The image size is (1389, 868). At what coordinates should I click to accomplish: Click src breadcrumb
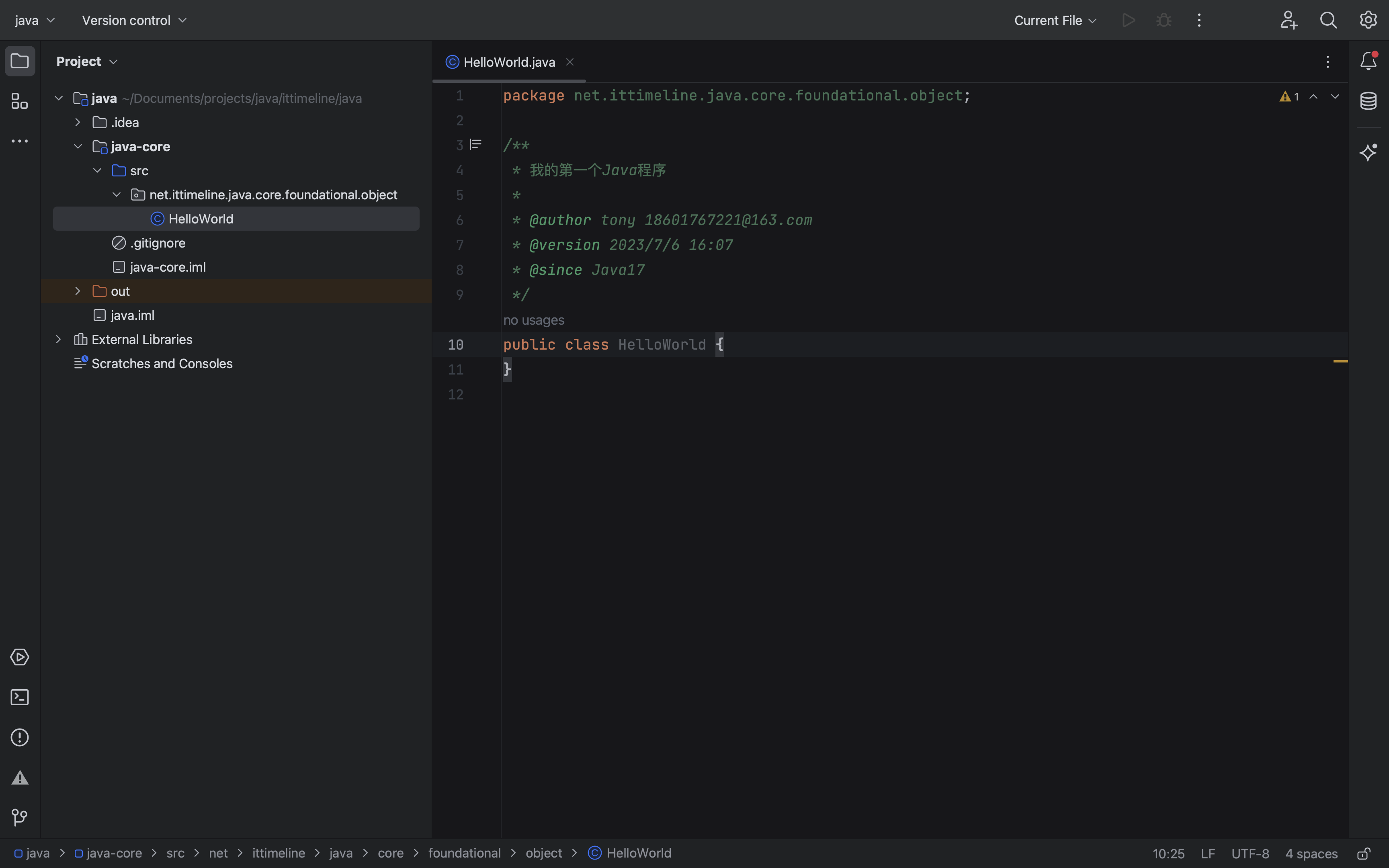[175, 853]
